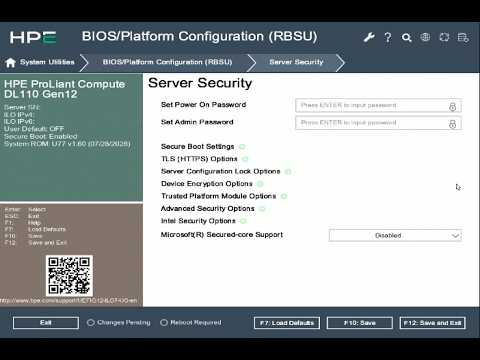Click the Set Power On Password label
Image resolution: width=480 pixels, height=360 pixels.
[203, 105]
